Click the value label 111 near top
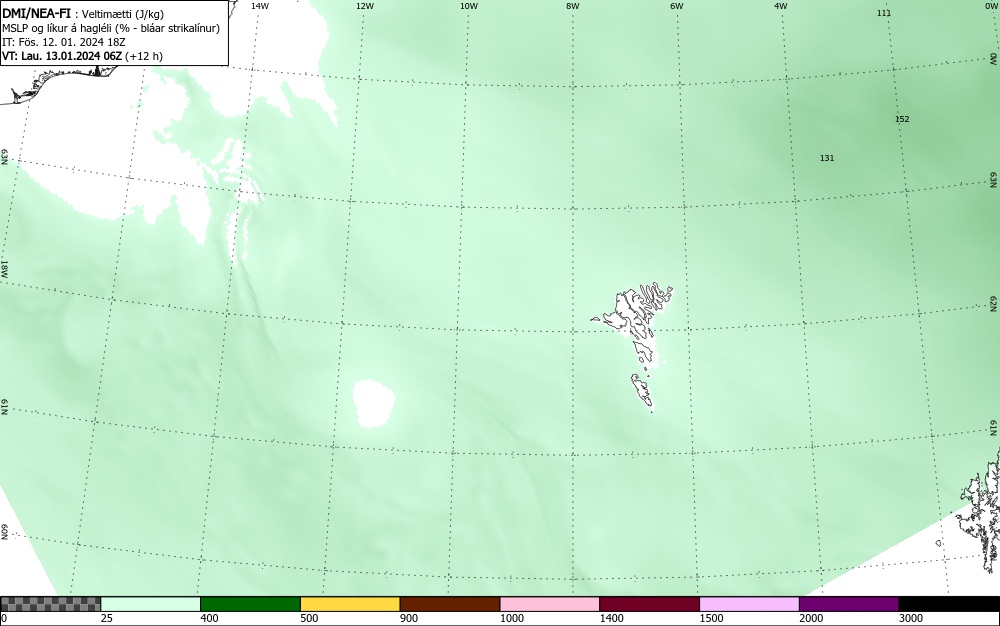This screenshot has width=1000, height=626. click(x=883, y=13)
